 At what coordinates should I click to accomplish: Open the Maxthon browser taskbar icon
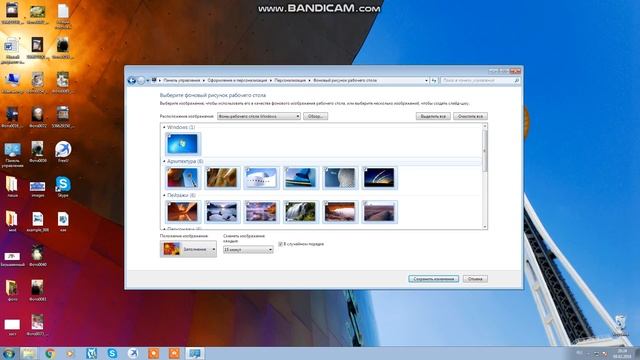click(91, 353)
